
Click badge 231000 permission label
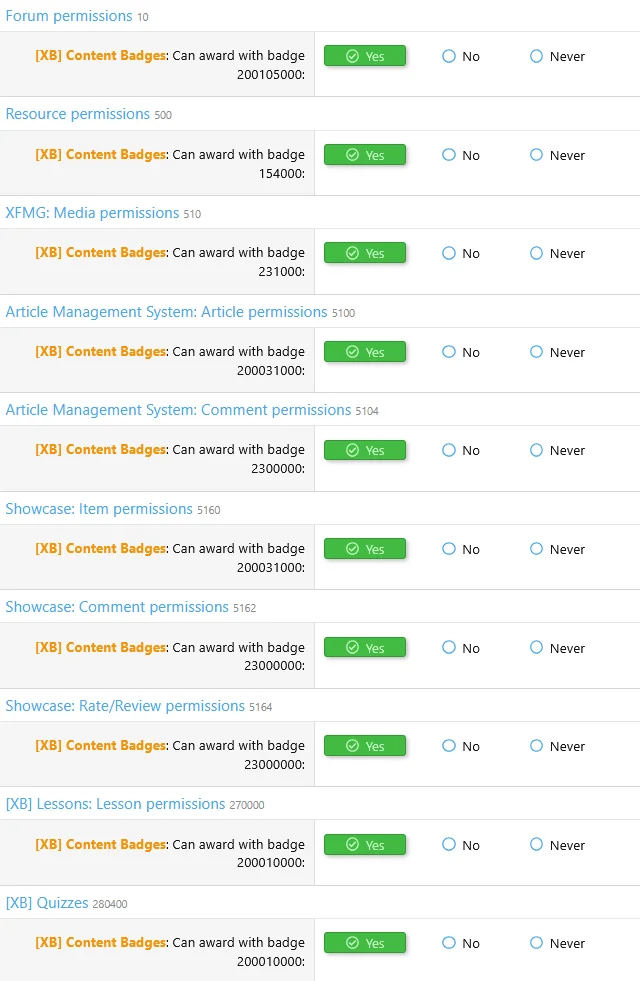tap(170, 262)
